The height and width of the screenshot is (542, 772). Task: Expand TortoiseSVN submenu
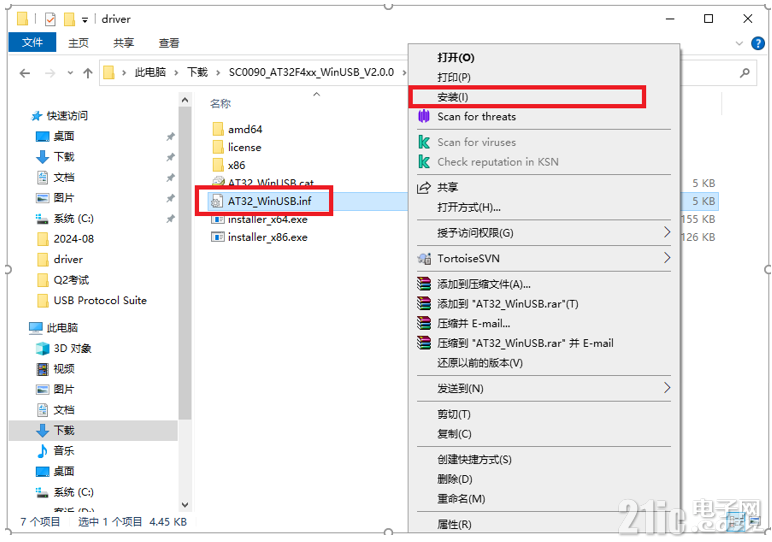point(544,258)
